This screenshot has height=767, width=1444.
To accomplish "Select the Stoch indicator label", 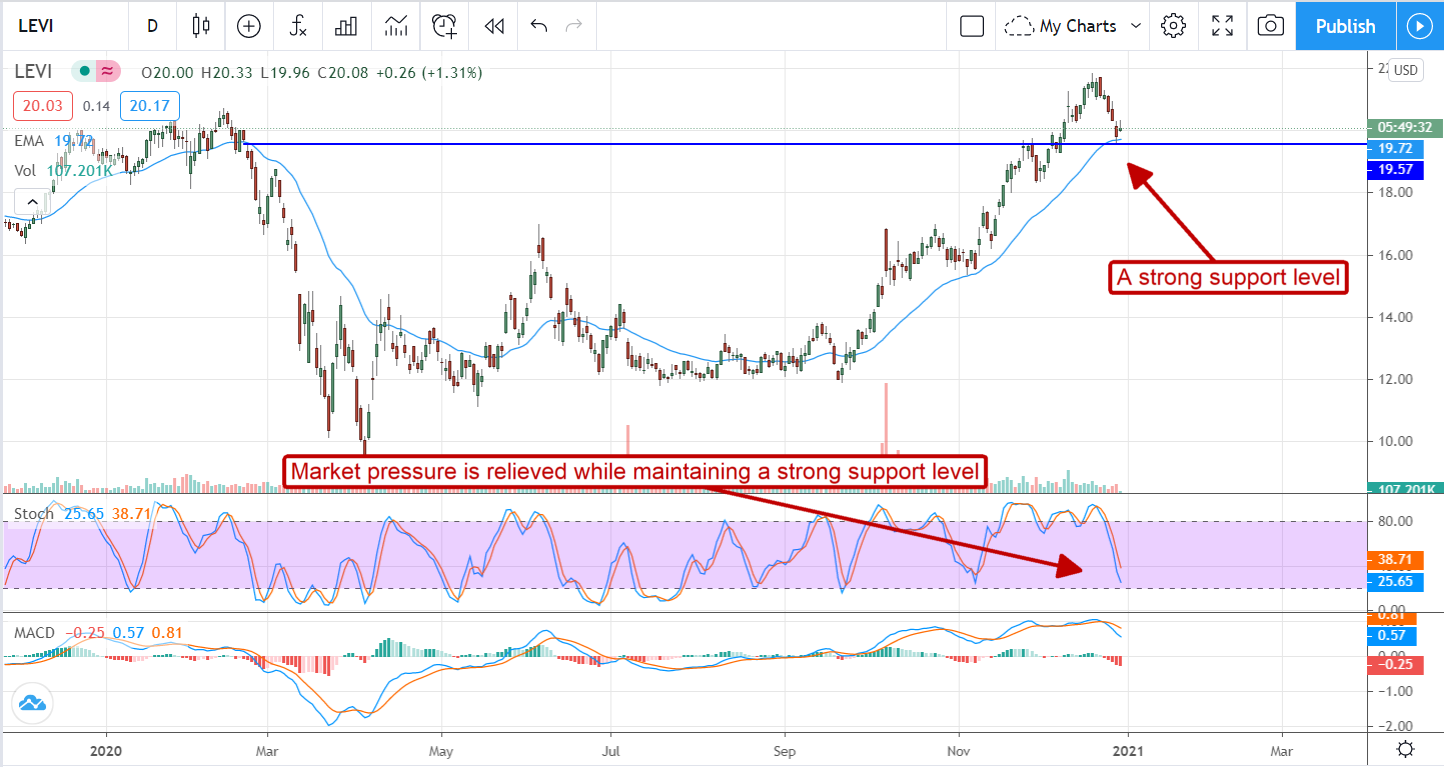I will click(x=32, y=514).
